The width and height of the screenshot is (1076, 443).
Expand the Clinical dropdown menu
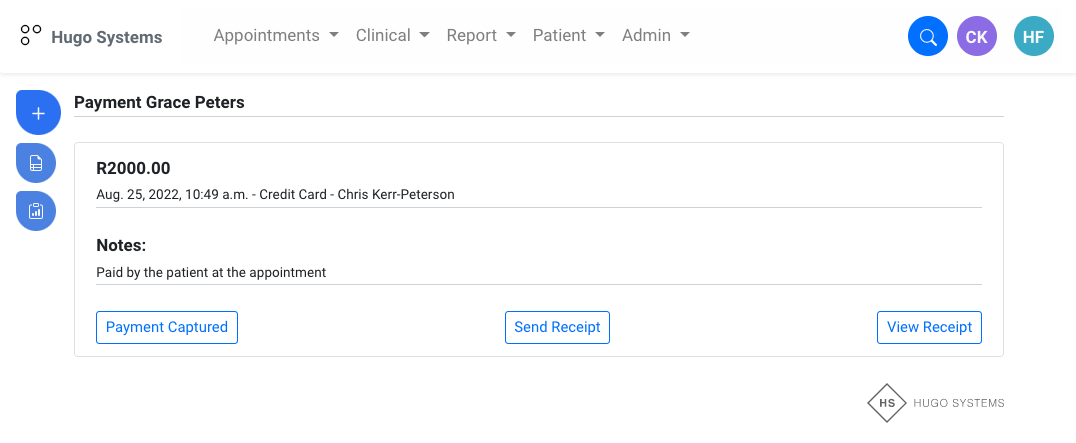point(392,36)
